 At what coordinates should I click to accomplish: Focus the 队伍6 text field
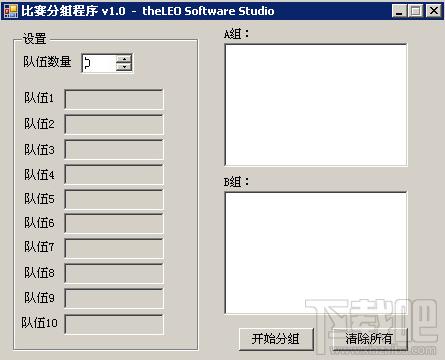coord(114,224)
